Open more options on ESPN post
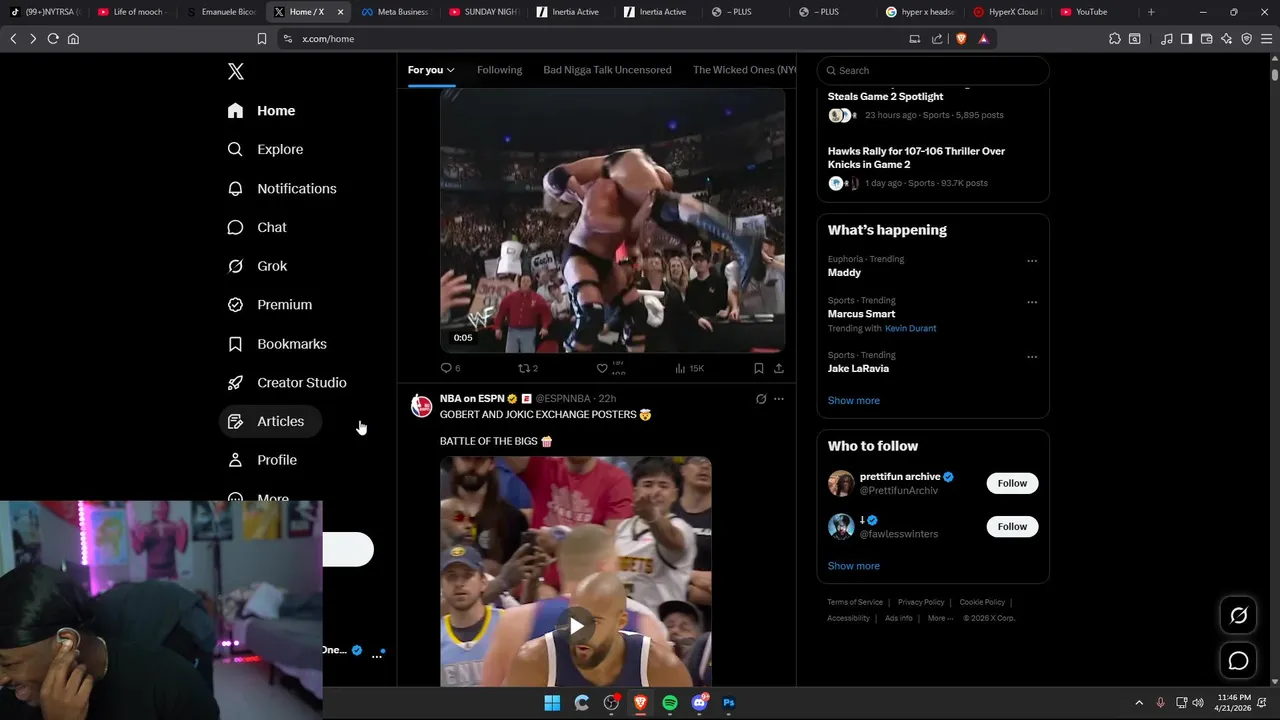1280x720 pixels. [779, 399]
